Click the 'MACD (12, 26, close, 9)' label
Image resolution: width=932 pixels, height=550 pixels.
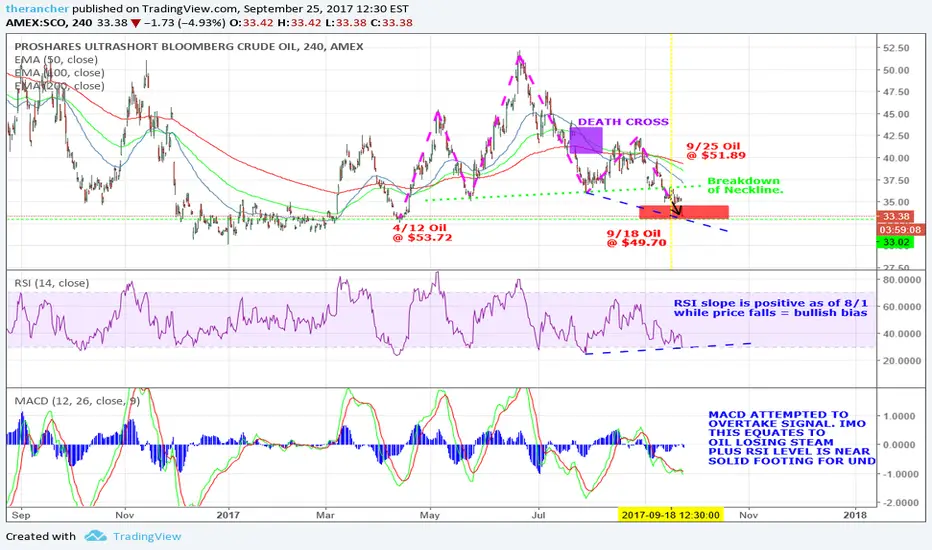click(77, 401)
